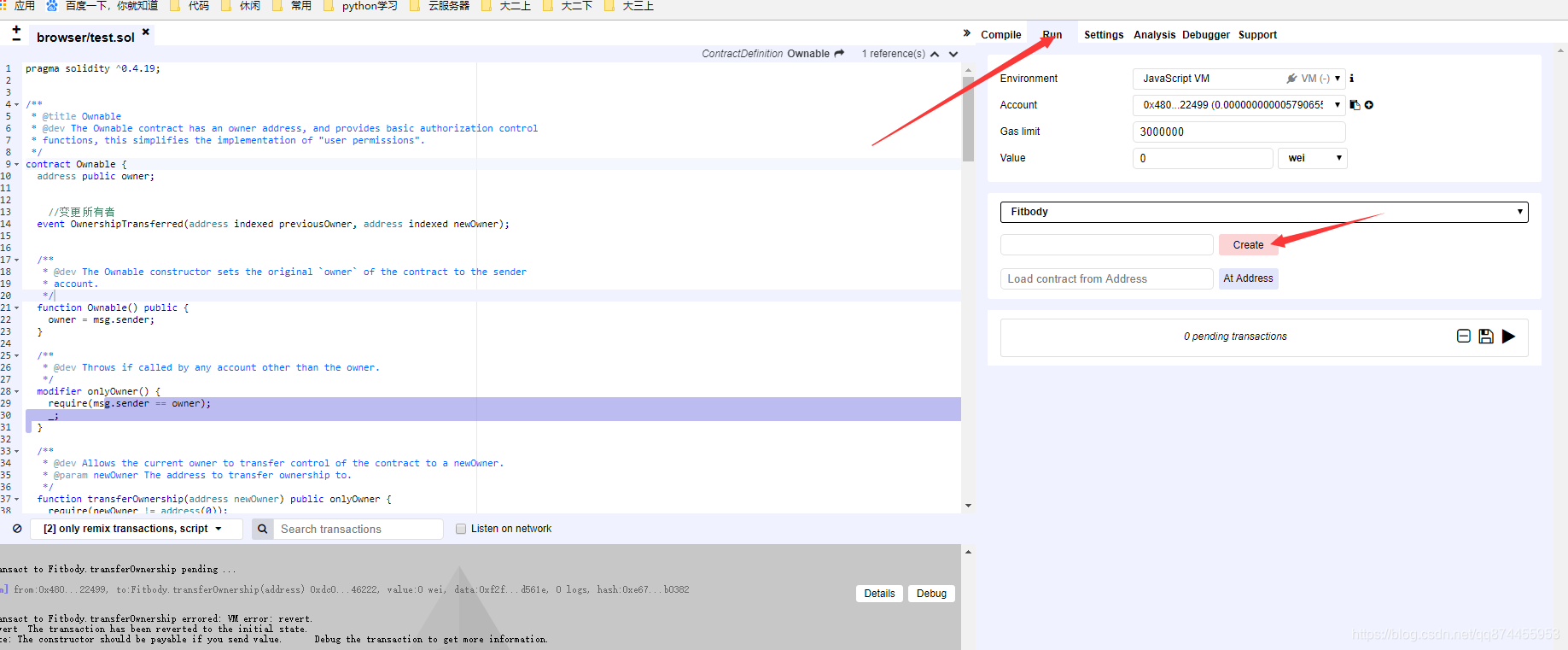Open the wei unit dropdown

coord(1313,158)
